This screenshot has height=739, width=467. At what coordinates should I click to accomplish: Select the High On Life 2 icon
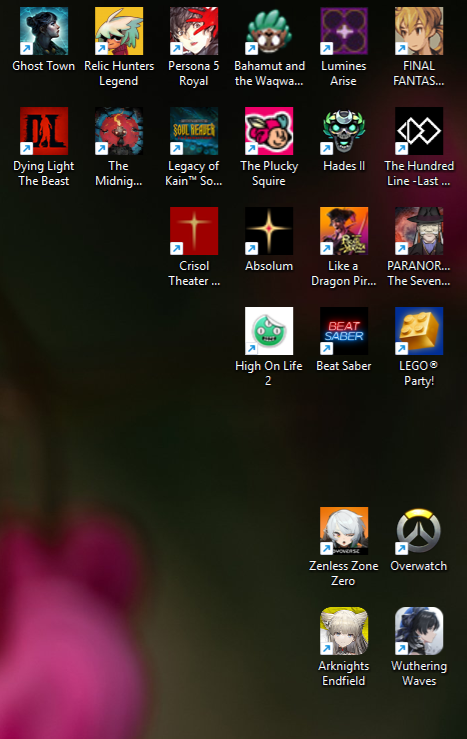(x=269, y=331)
